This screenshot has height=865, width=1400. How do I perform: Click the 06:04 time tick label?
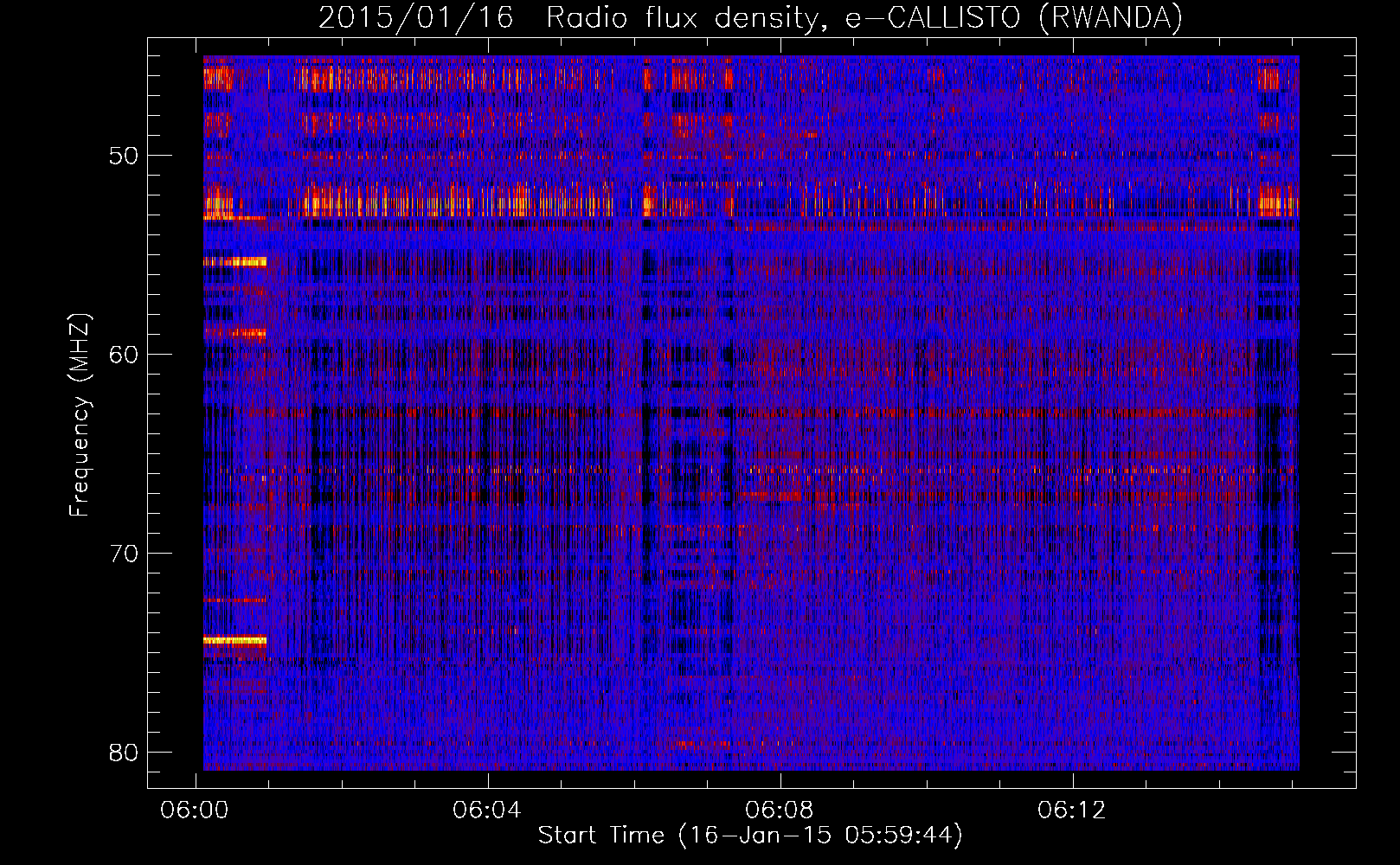pos(487,811)
